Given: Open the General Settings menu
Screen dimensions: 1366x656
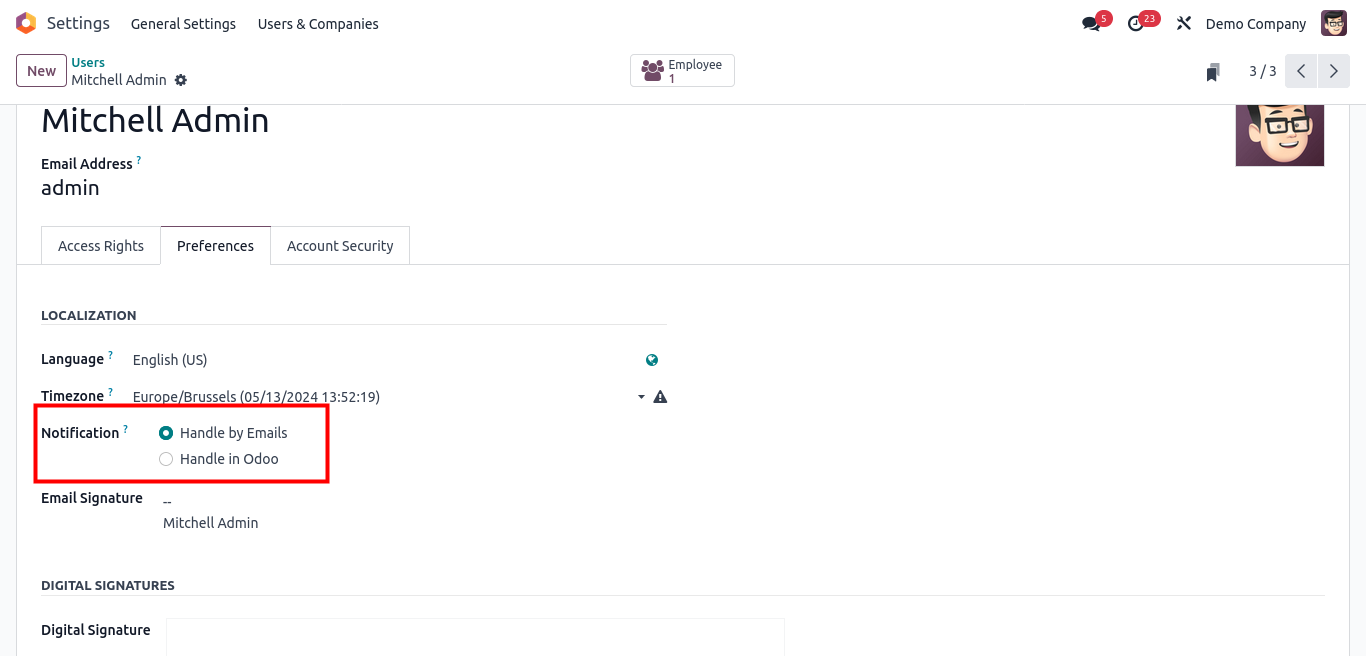Looking at the screenshot, I should tap(183, 24).
